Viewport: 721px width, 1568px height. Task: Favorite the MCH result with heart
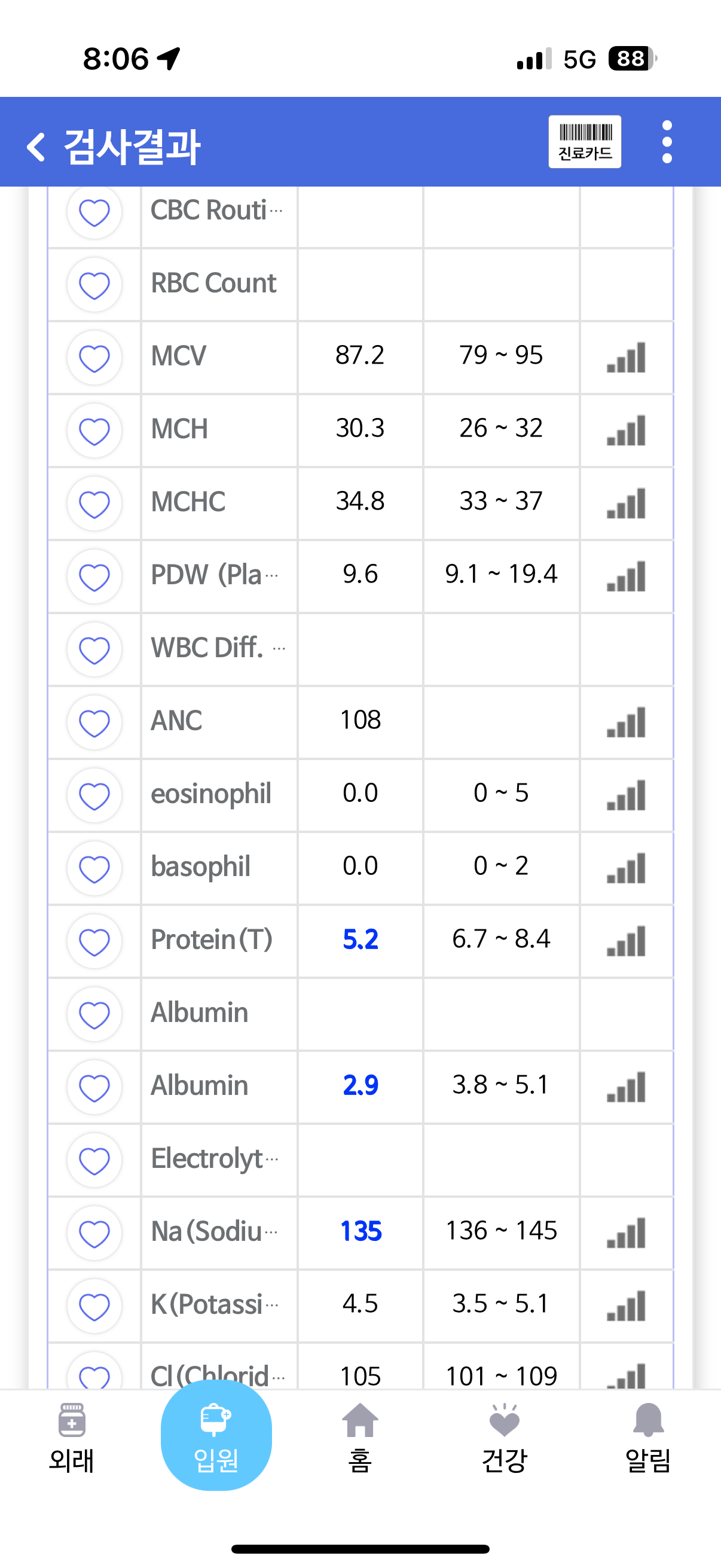[x=94, y=431]
